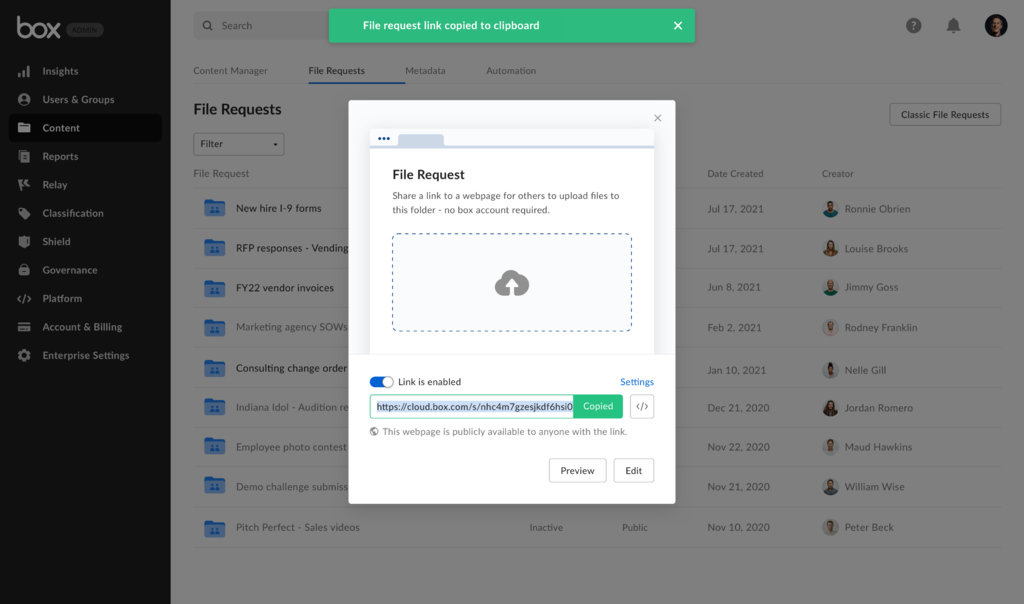Select Users & Groups in the sidebar
The width and height of the screenshot is (1024, 604).
click(x=71, y=99)
